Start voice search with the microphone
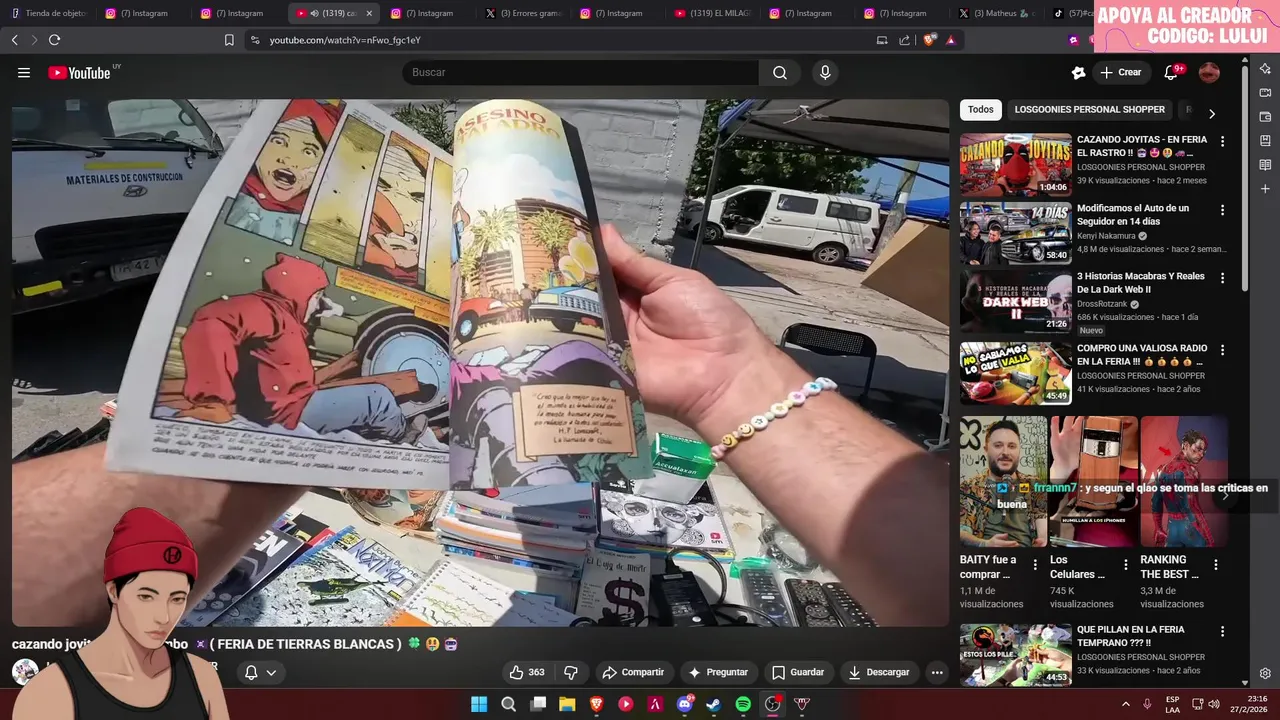 [x=825, y=72]
